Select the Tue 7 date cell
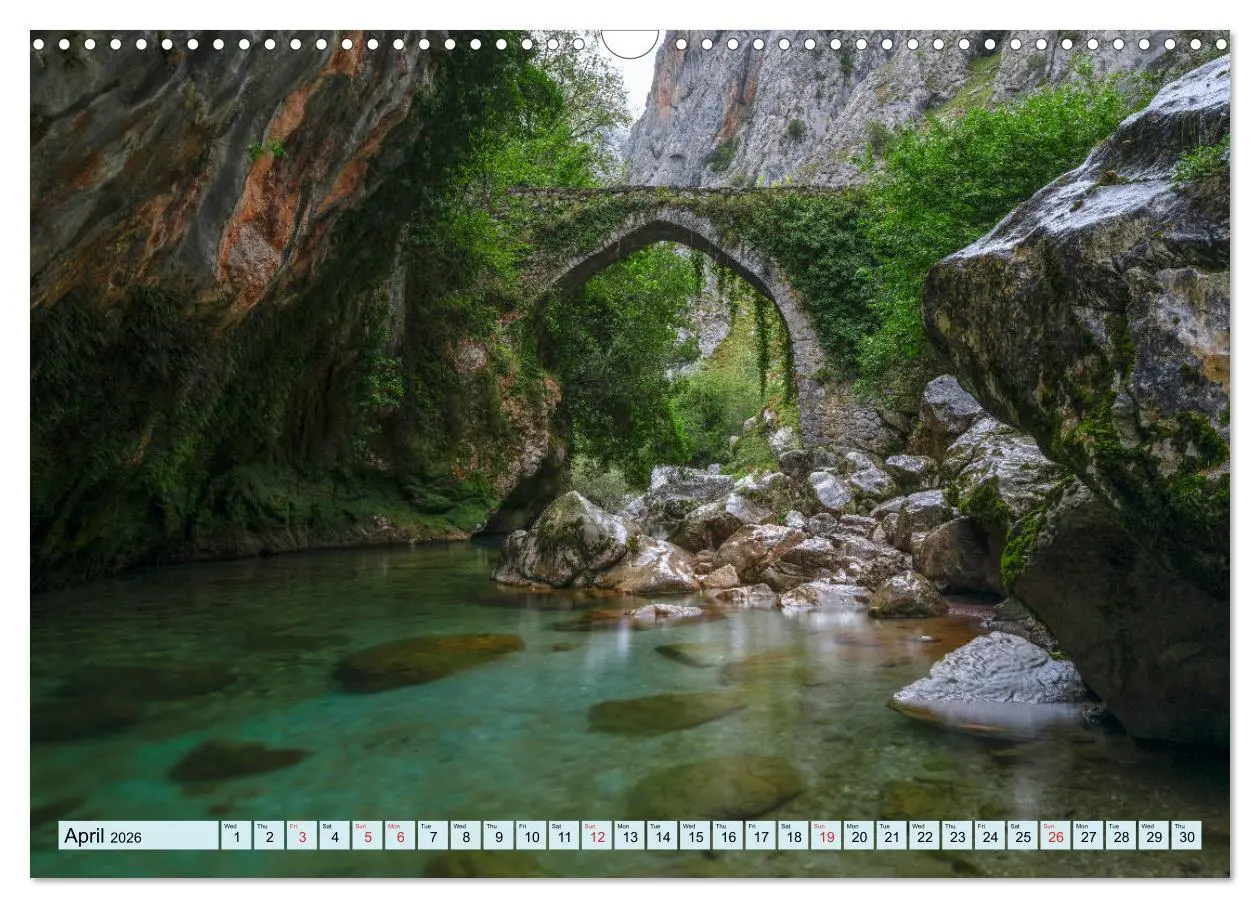 click(433, 836)
